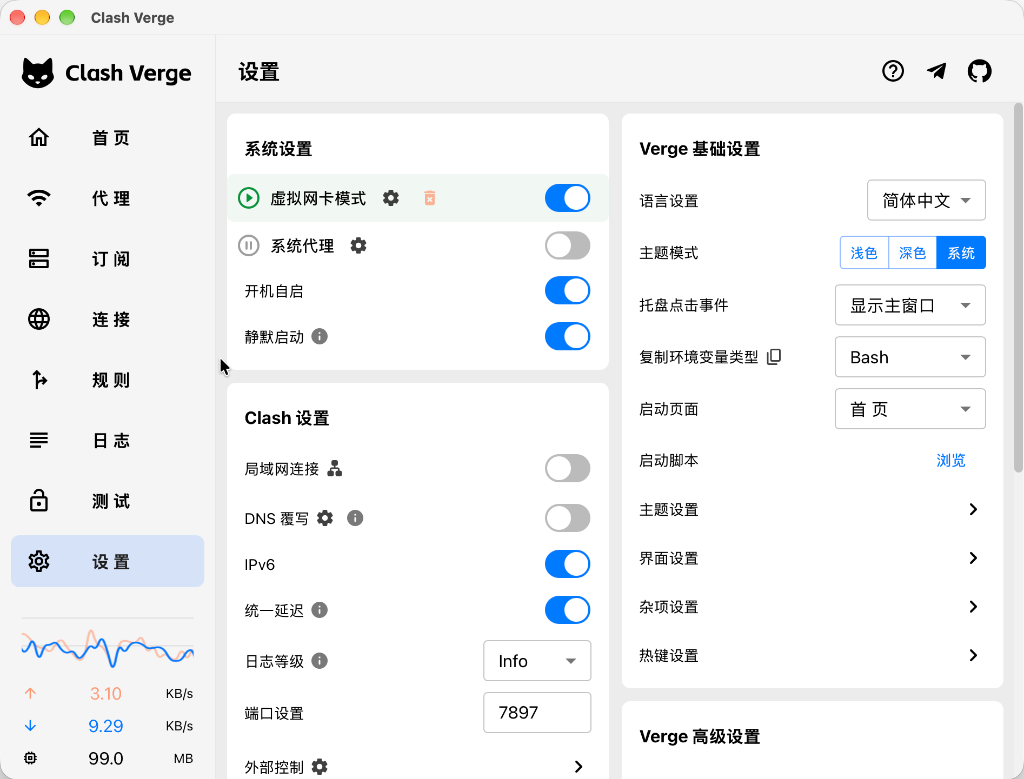Show the info icon for DNS 覆写
The image size is (1024, 779).
(x=355, y=518)
